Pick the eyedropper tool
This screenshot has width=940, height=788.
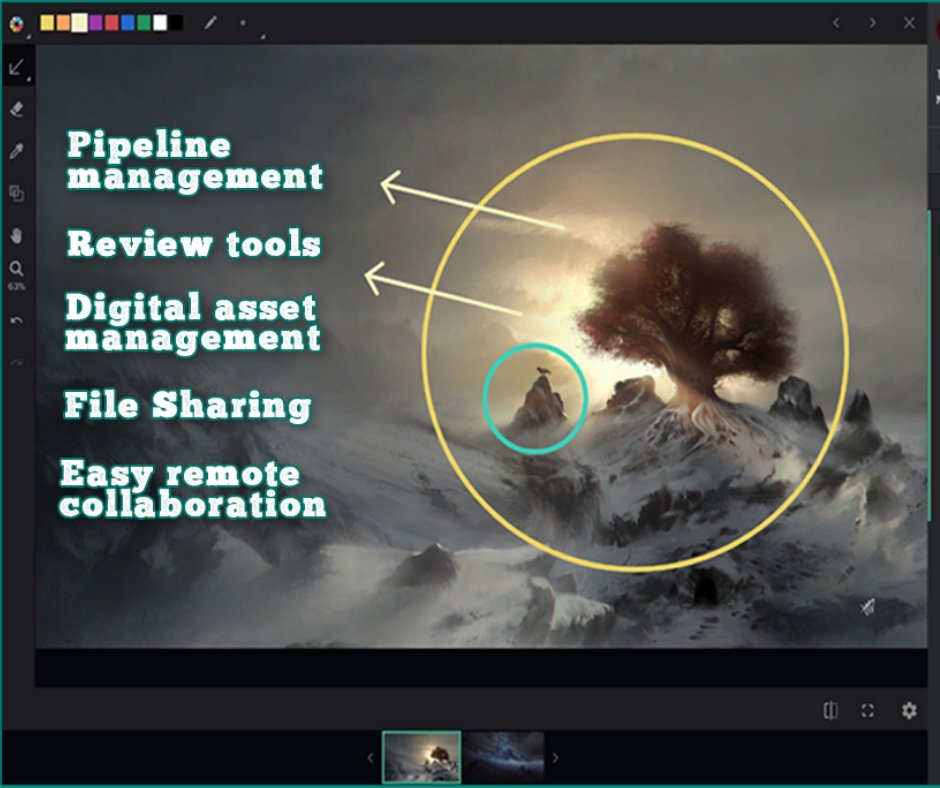pyautogui.click(x=16, y=152)
